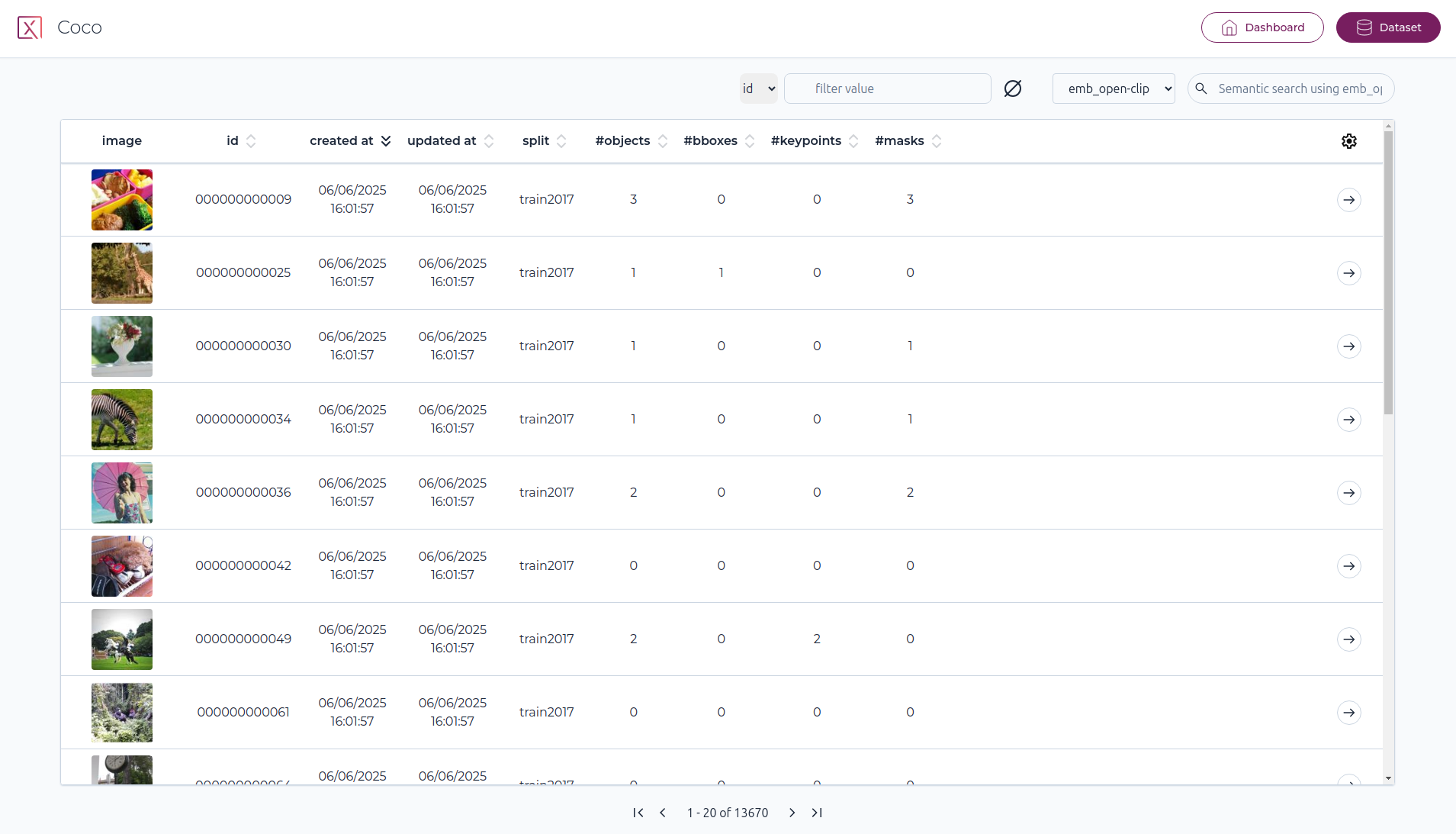This screenshot has height=834, width=1456.
Task: Click the thumbnail for item 000000000061
Action: click(122, 713)
